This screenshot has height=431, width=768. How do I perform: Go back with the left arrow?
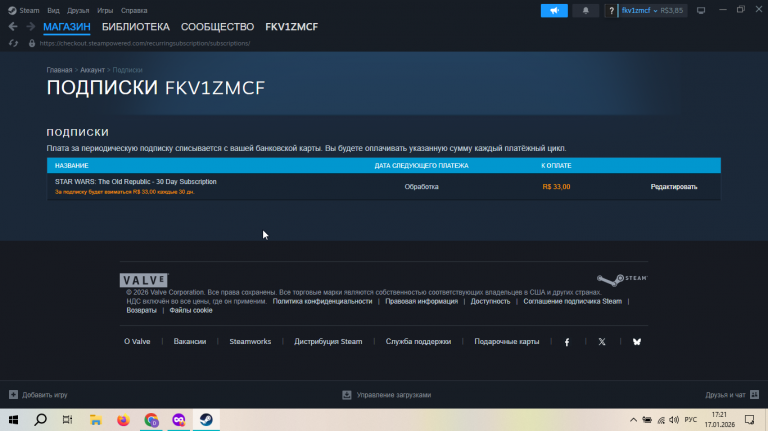[x=13, y=26]
